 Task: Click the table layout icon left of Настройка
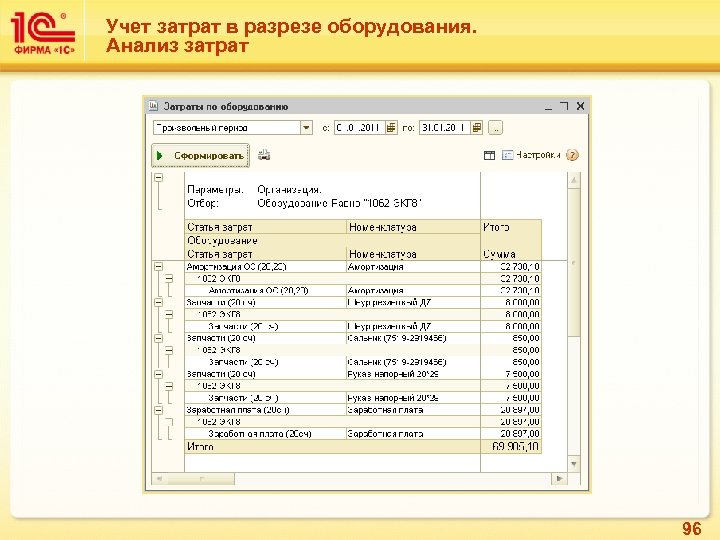(489, 156)
